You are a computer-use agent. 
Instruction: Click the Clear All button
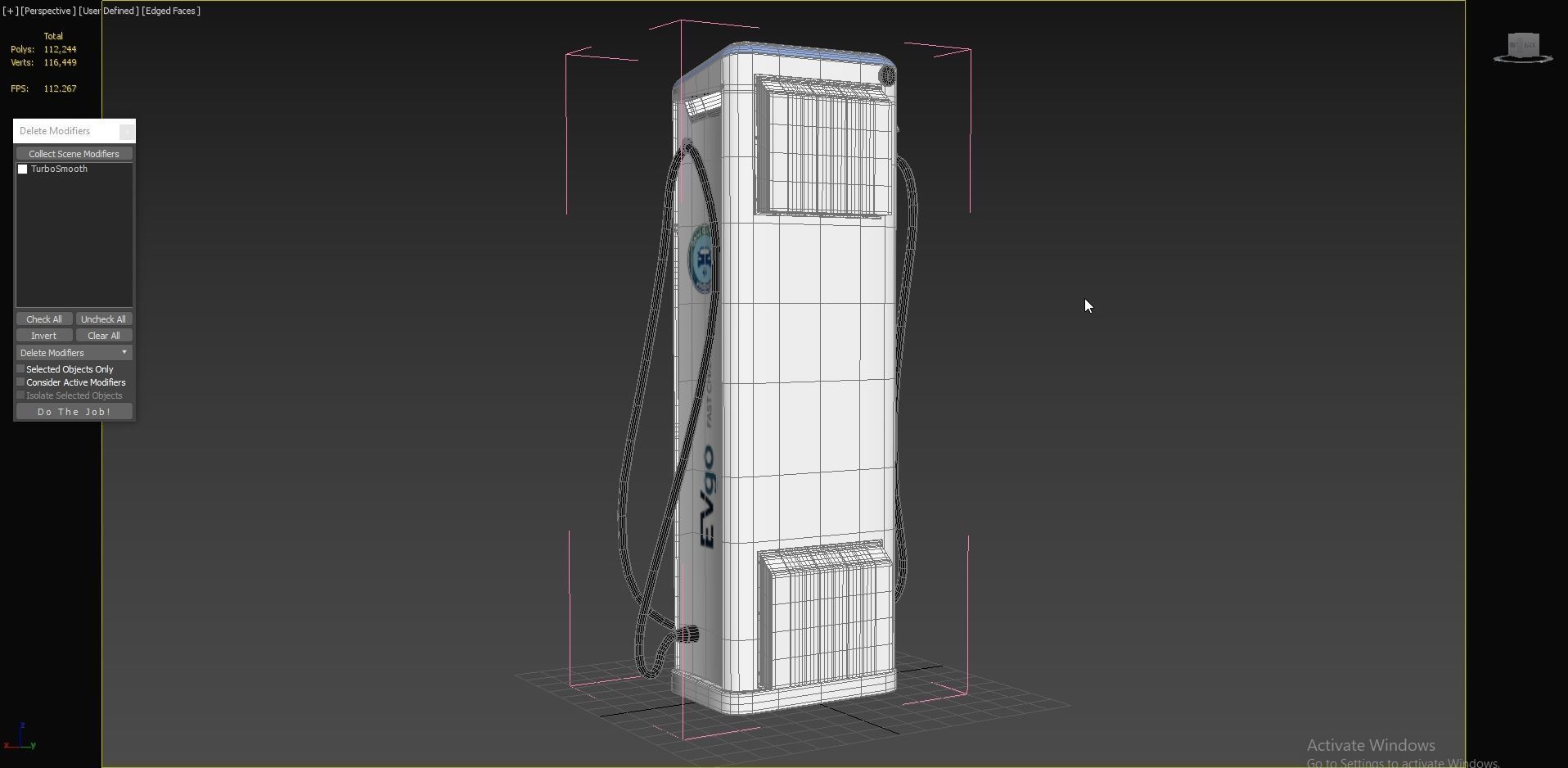[104, 336]
